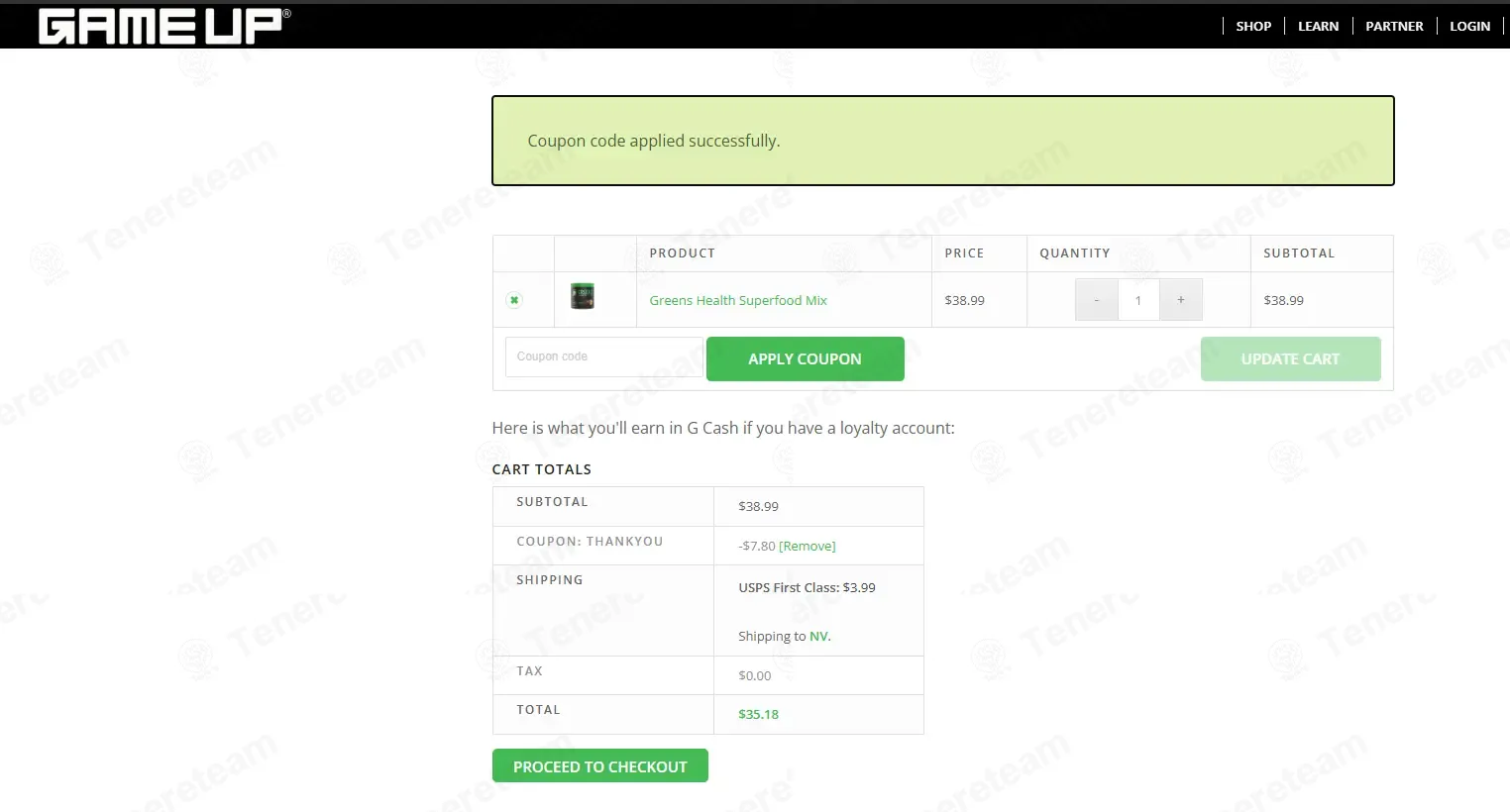Click the $35.18 total amount

click(758, 714)
